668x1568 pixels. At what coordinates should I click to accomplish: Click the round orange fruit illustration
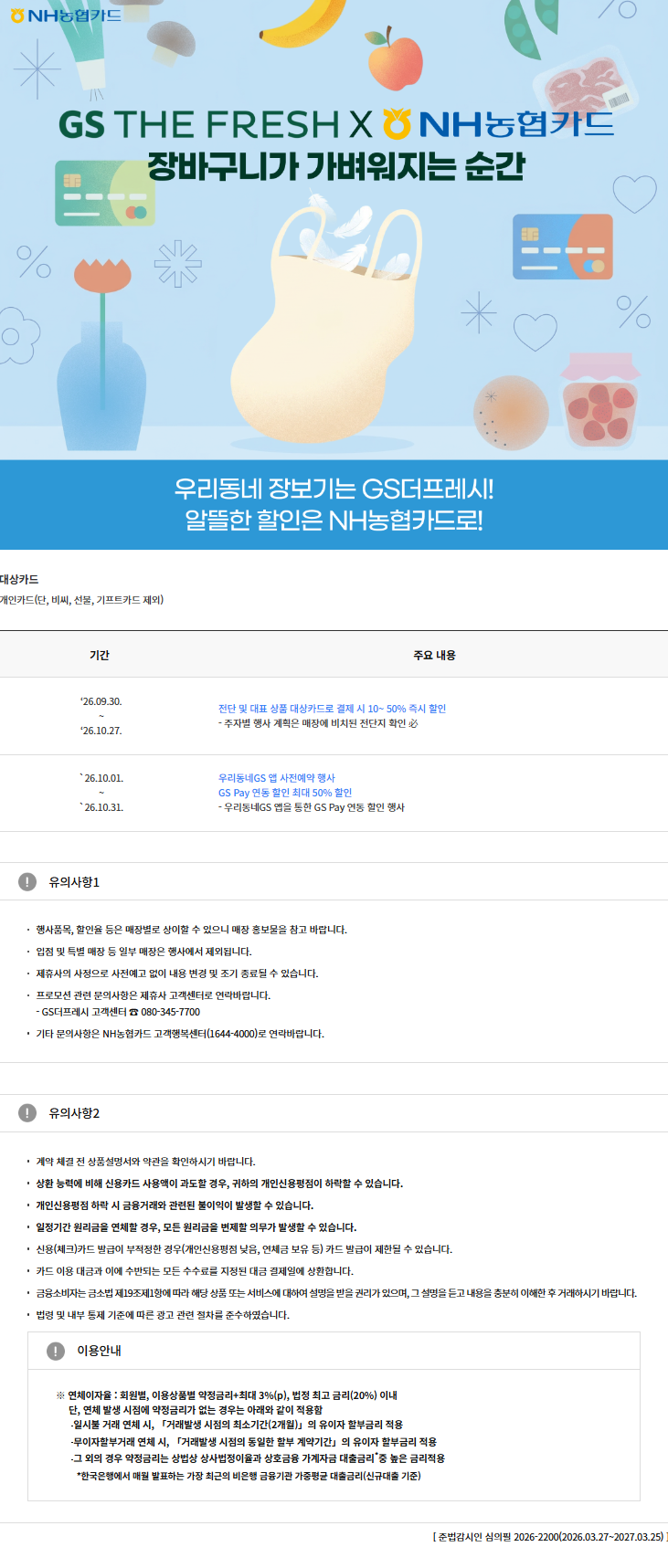tap(511, 413)
